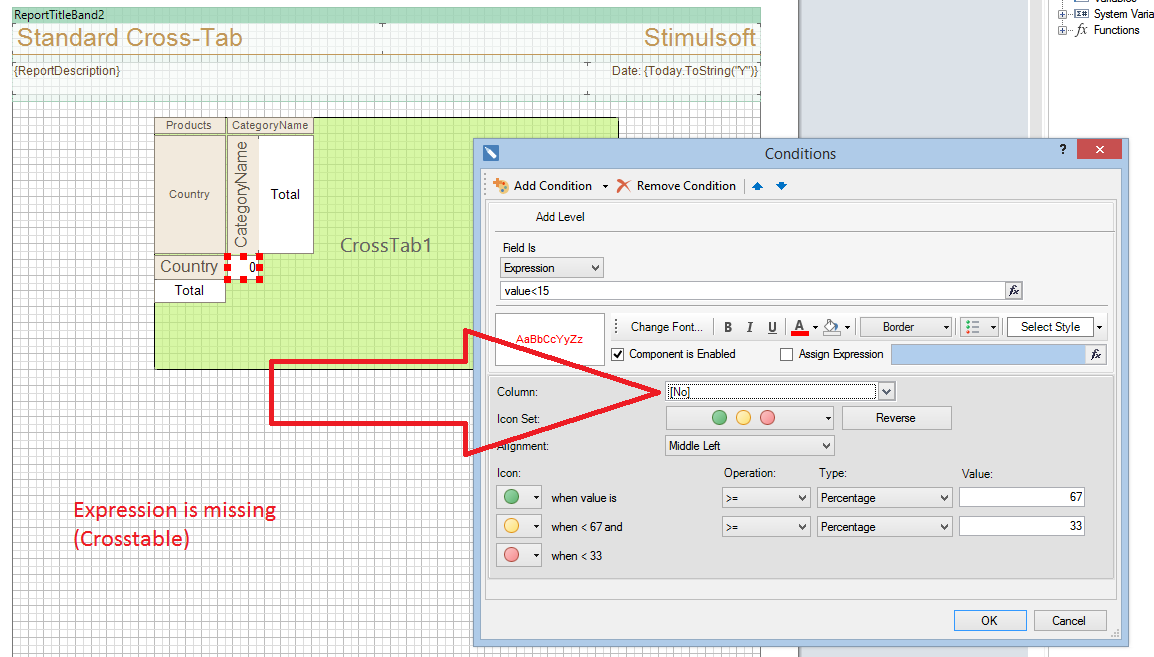
Task: Expand System Variables tree node
Action: point(1062,14)
